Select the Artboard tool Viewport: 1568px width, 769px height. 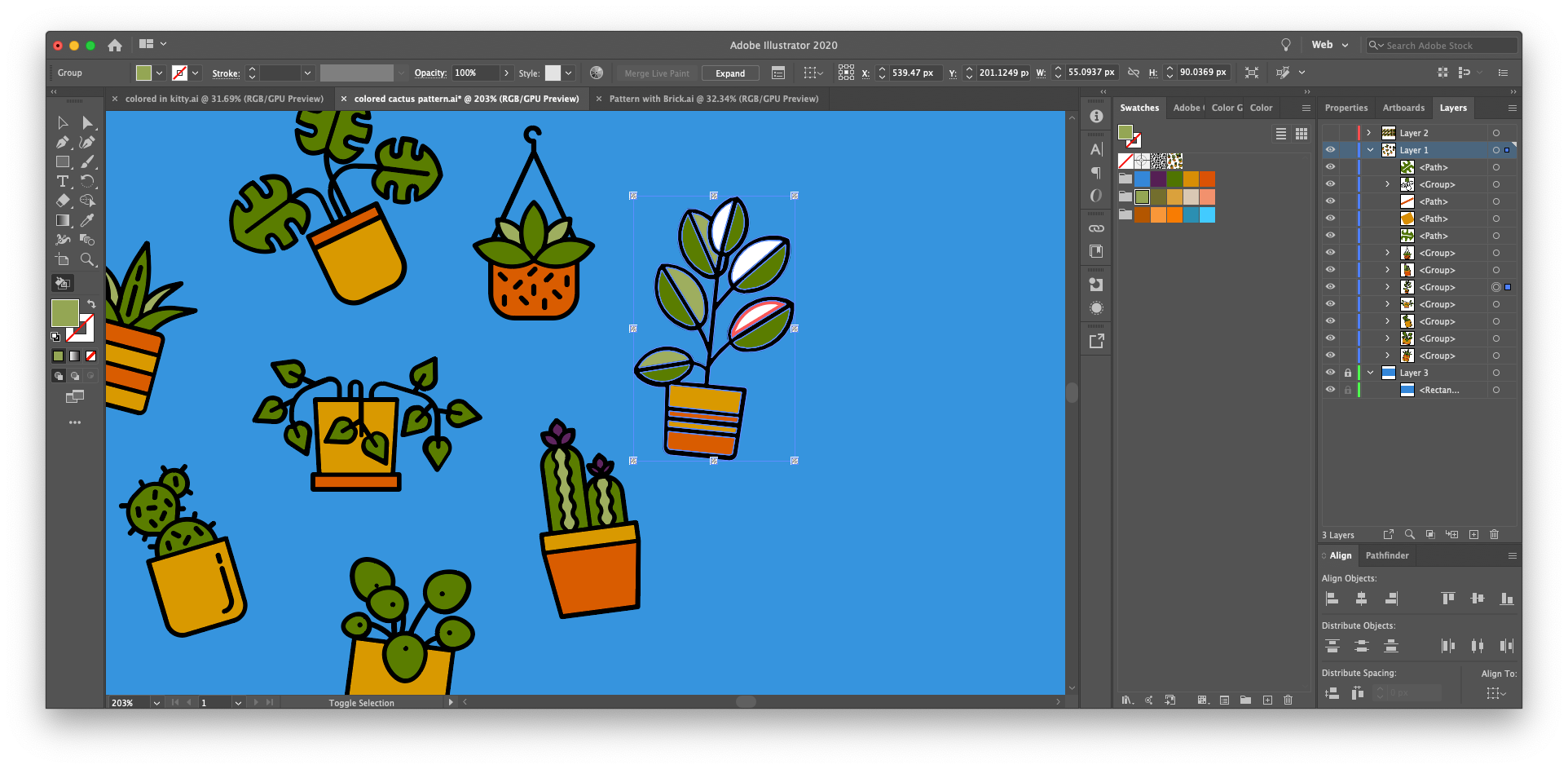pos(63,259)
